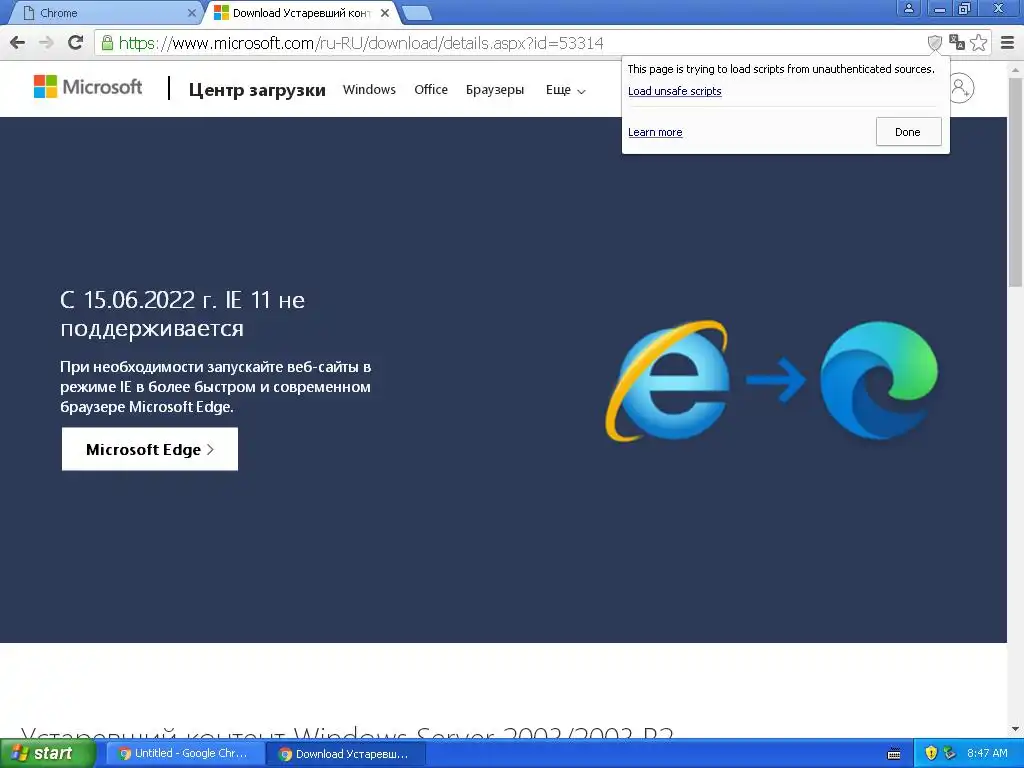Viewport: 1024px width, 768px height.
Task: Bookmark this page with the star icon
Action: coord(978,43)
